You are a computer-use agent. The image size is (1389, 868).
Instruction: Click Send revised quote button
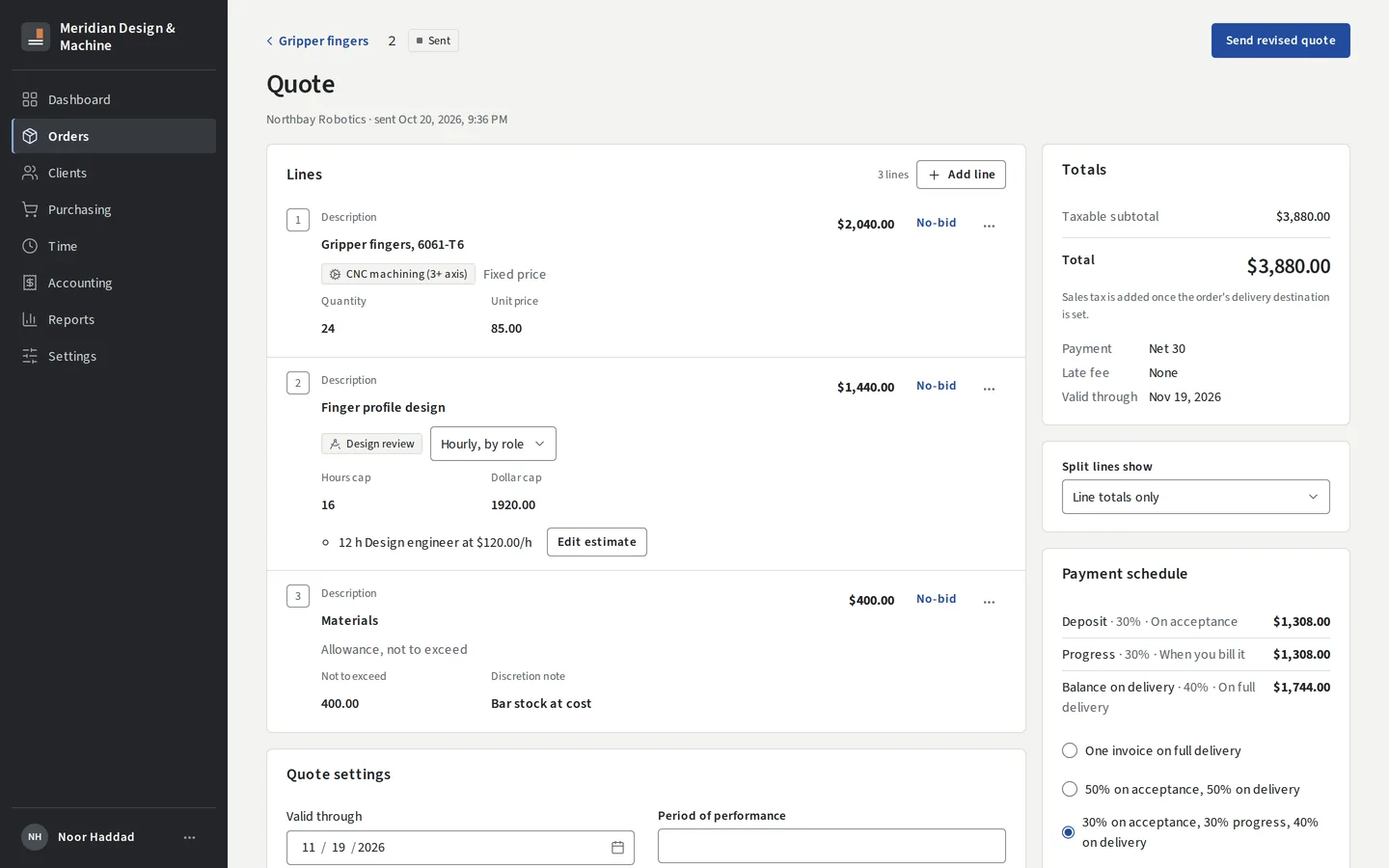pyautogui.click(x=1280, y=41)
